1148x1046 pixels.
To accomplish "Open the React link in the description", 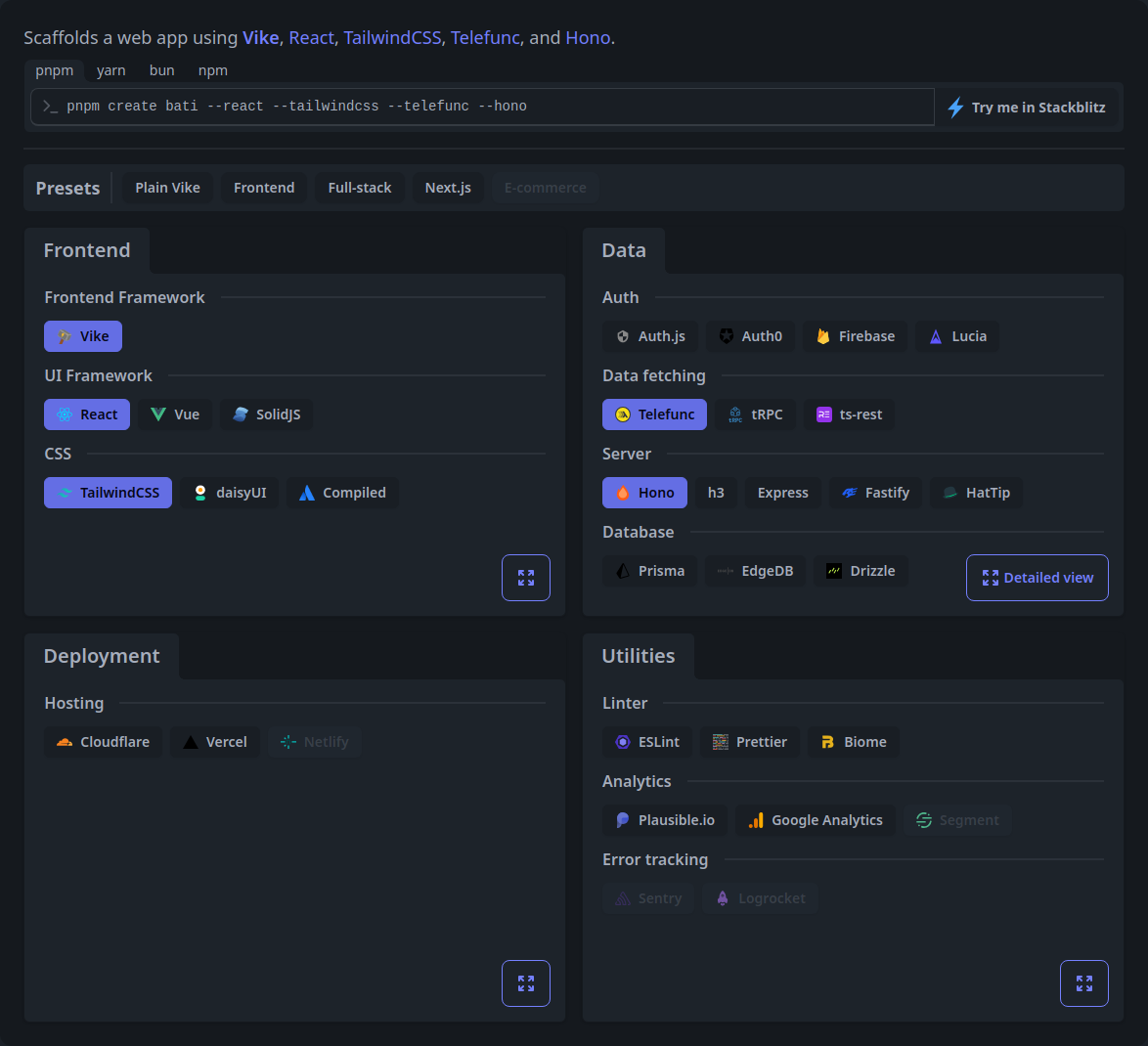I will pos(311,37).
